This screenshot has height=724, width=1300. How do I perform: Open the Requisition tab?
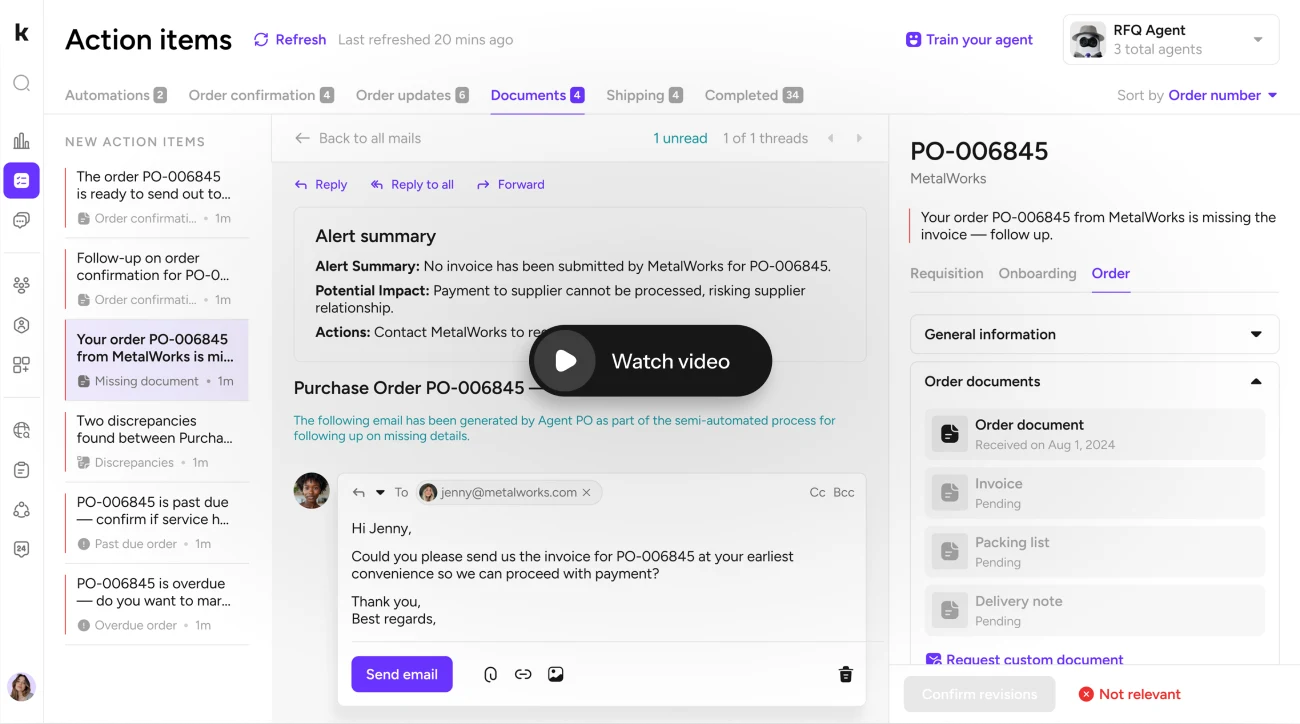[946, 273]
